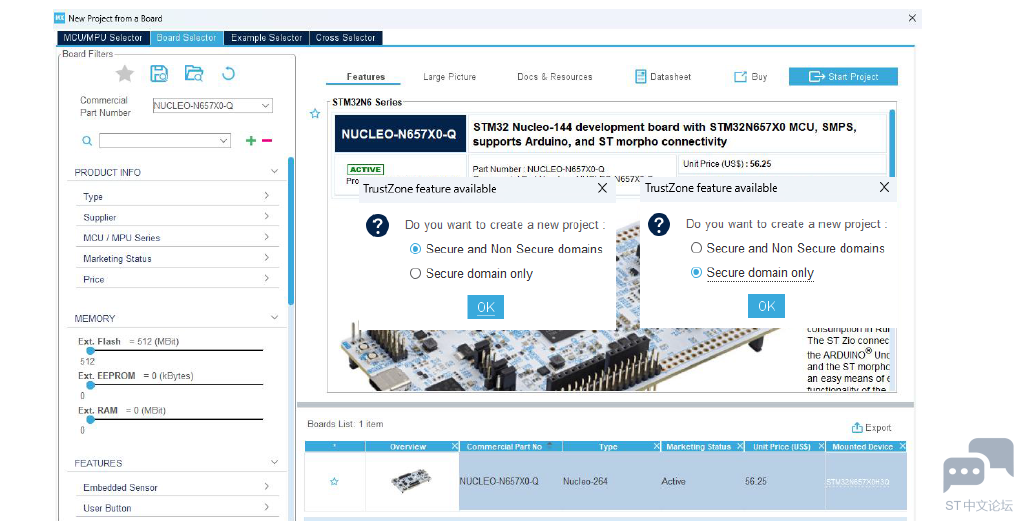Select Secure domain only in left dialog
This screenshot has height=521, width=1022.
point(415,274)
